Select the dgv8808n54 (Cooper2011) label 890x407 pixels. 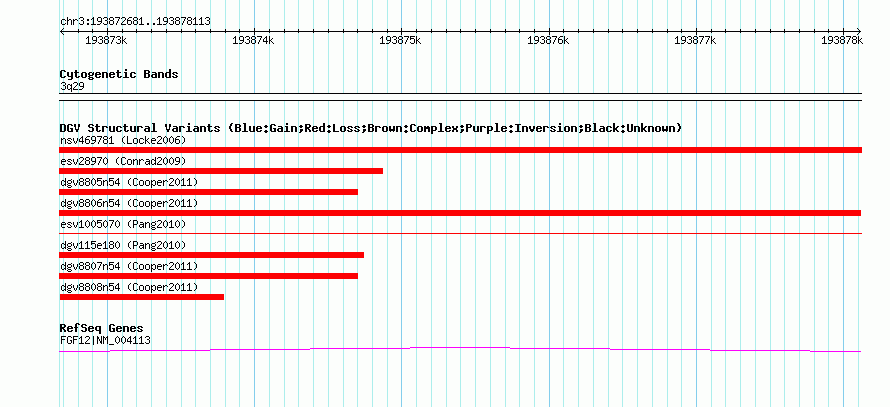[x=129, y=287]
